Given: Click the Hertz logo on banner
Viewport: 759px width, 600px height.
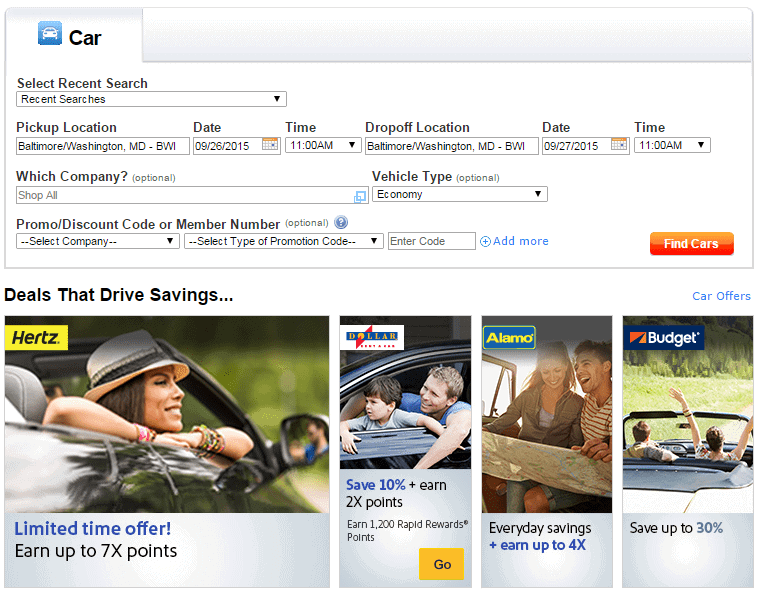Looking at the screenshot, I should [x=37, y=337].
